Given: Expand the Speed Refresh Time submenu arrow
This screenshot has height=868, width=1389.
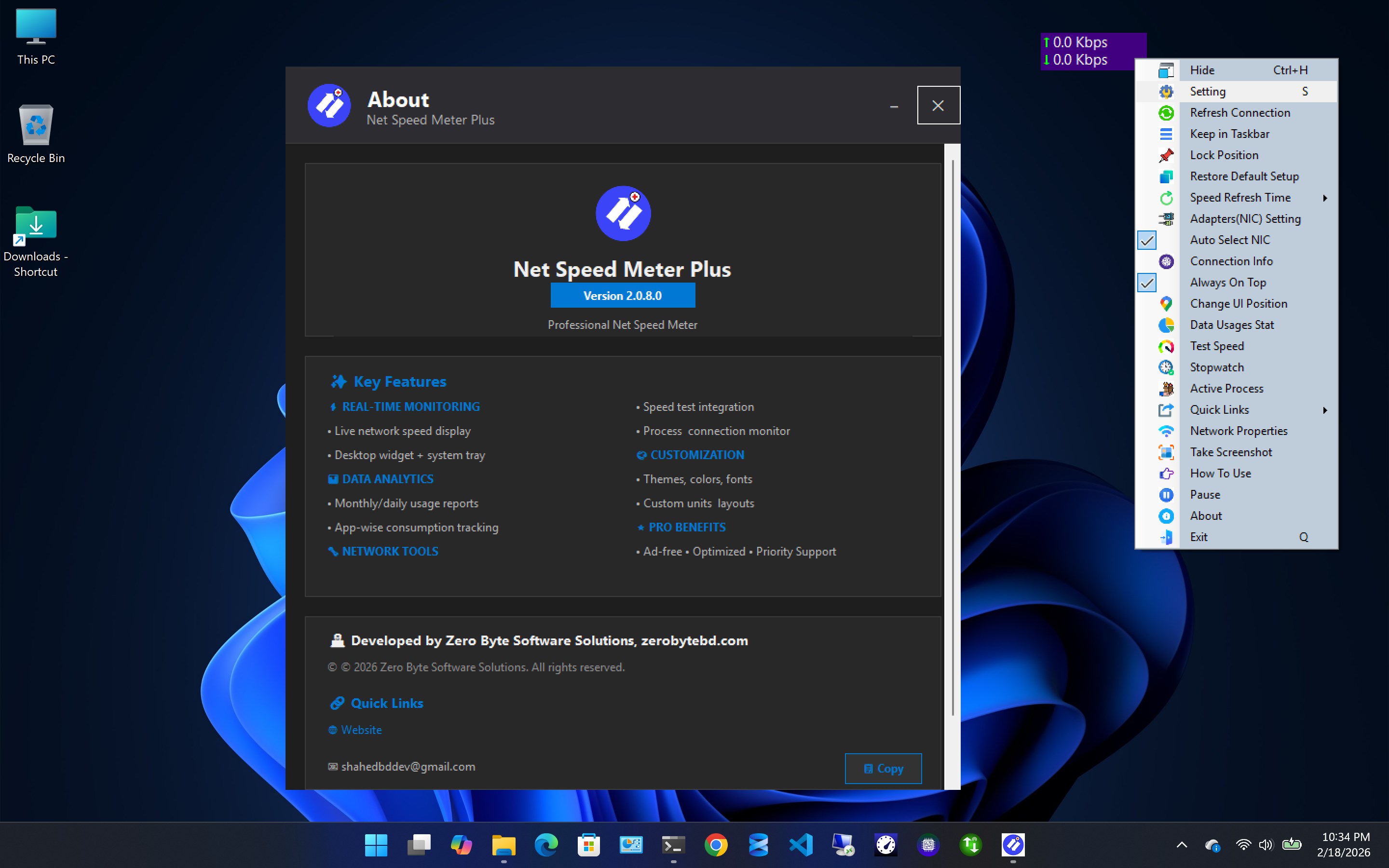Looking at the screenshot, I should pos(1325,198).
